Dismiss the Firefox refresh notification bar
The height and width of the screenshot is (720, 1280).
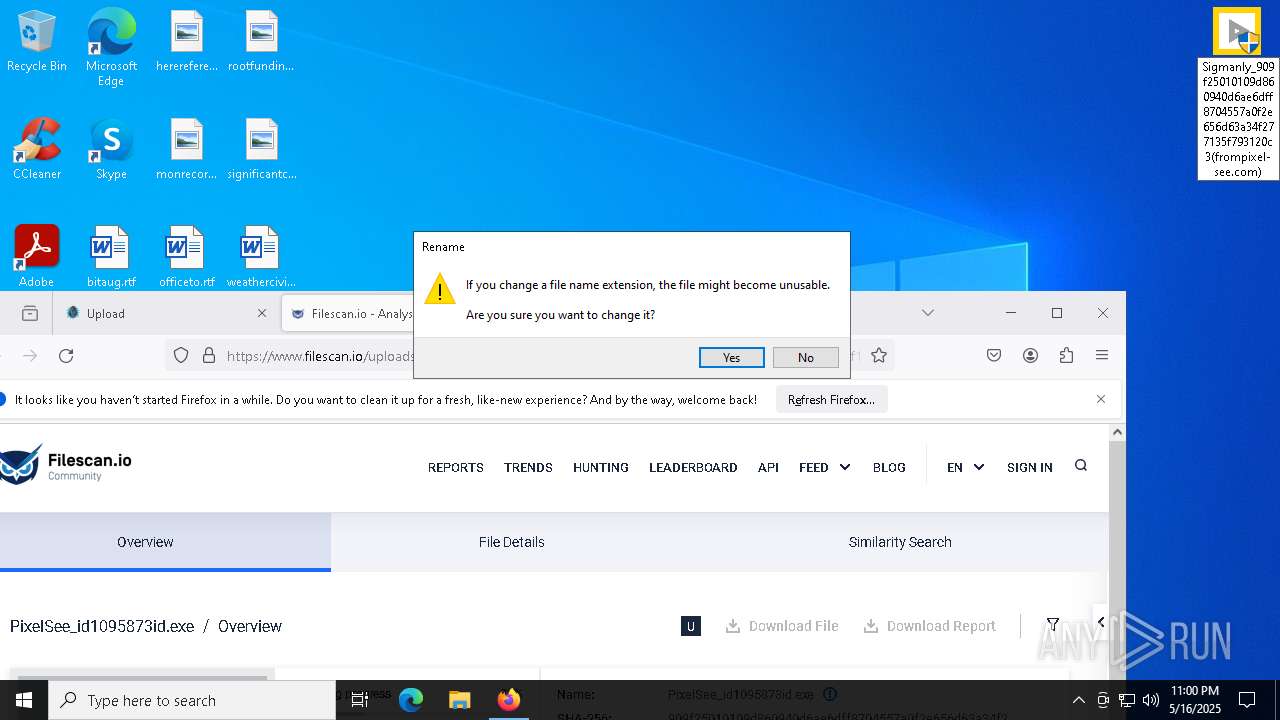pos(1101,399)
